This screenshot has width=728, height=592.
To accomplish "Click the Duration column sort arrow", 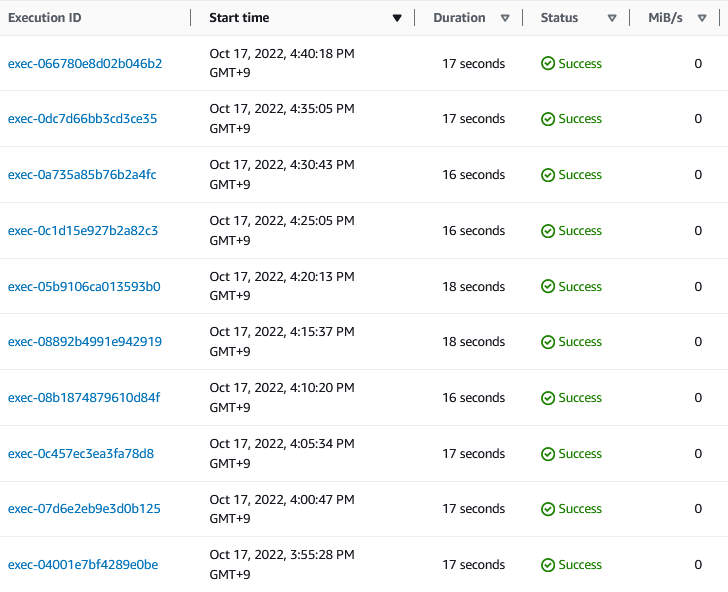I will coord(505,18).
